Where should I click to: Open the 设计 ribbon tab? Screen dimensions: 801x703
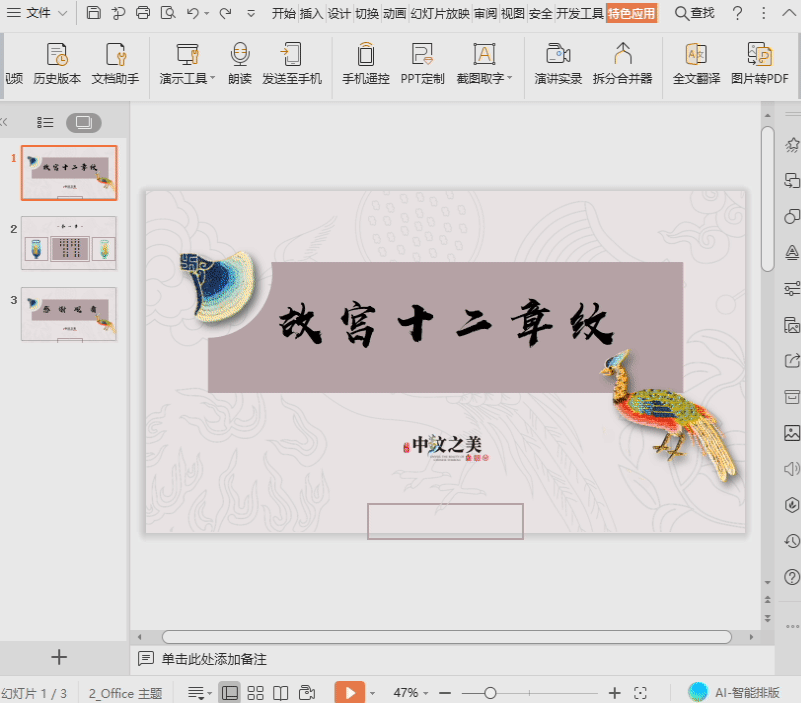tap(339, 13)
